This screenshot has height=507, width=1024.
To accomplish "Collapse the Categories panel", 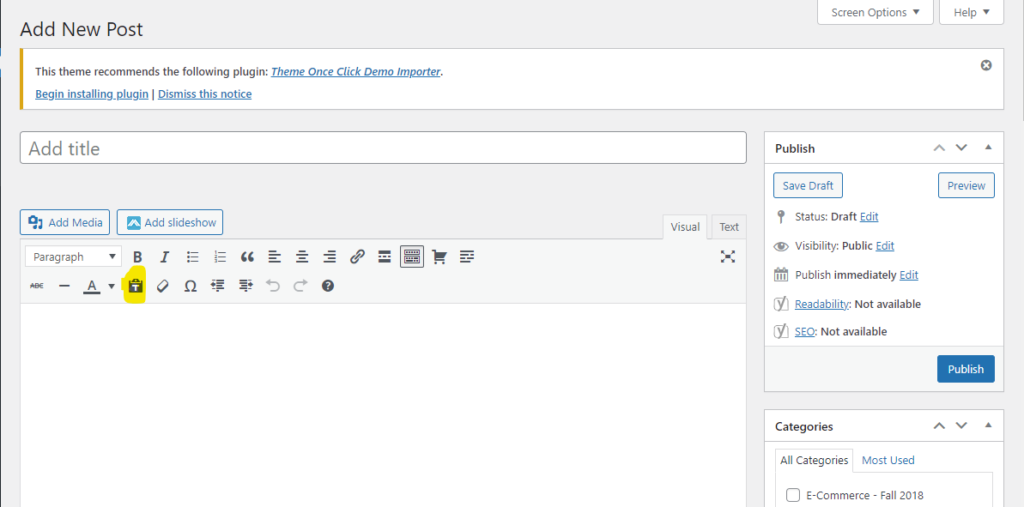I will pyautogui.click(x=988, y=426).
